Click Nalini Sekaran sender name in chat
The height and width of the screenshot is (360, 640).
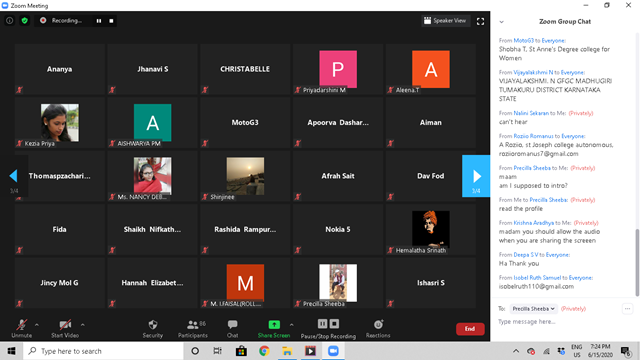(531, 113)
